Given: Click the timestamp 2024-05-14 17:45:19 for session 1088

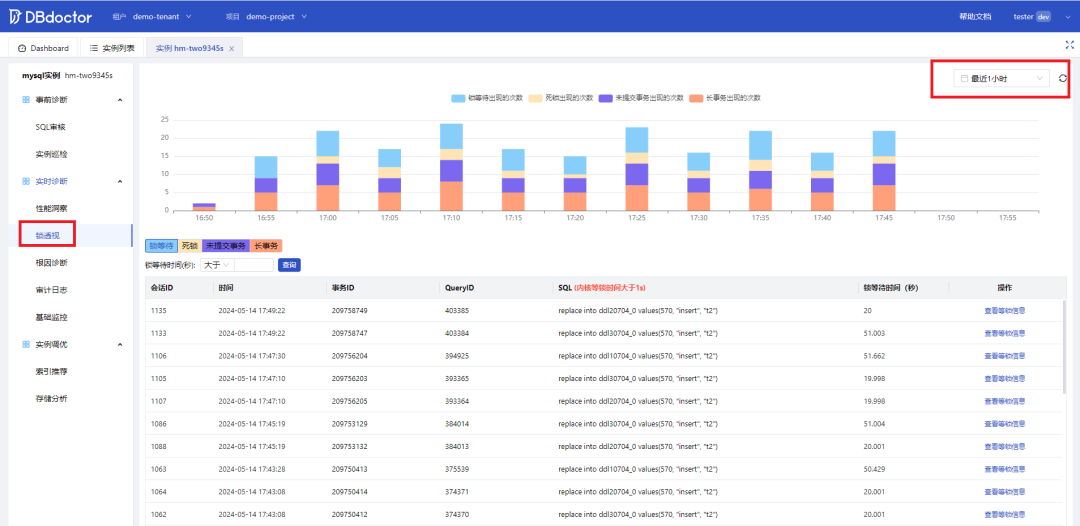Looking at the screenshot, I should (251, 446).
